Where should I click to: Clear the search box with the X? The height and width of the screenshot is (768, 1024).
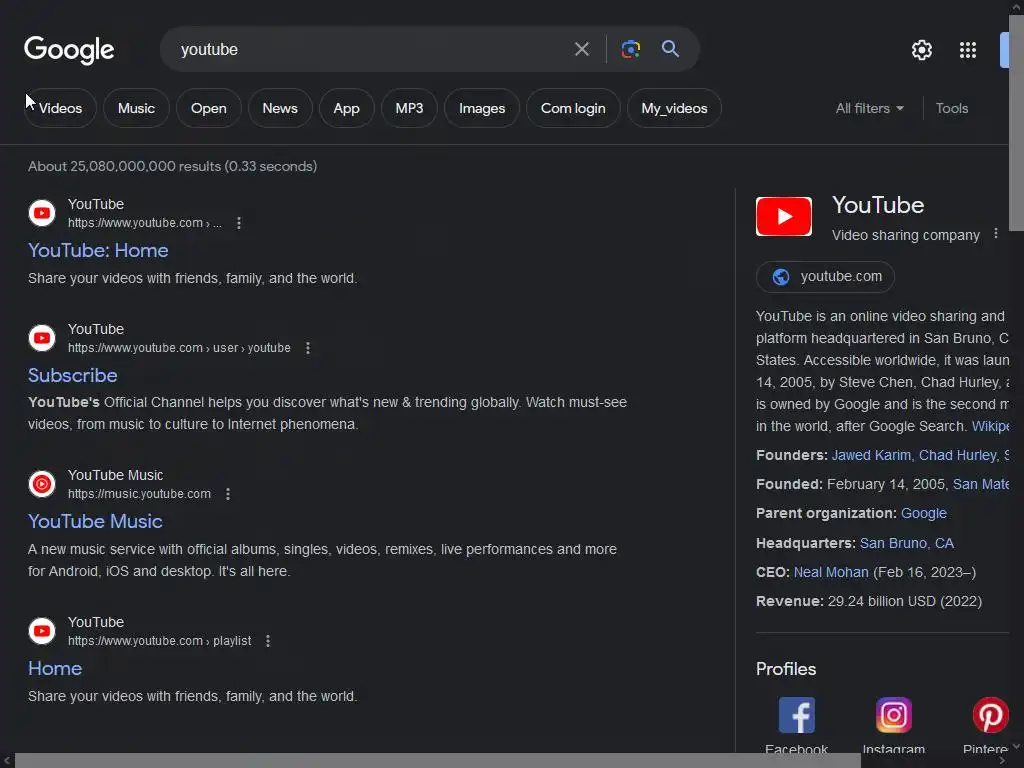tap(581, 49)
